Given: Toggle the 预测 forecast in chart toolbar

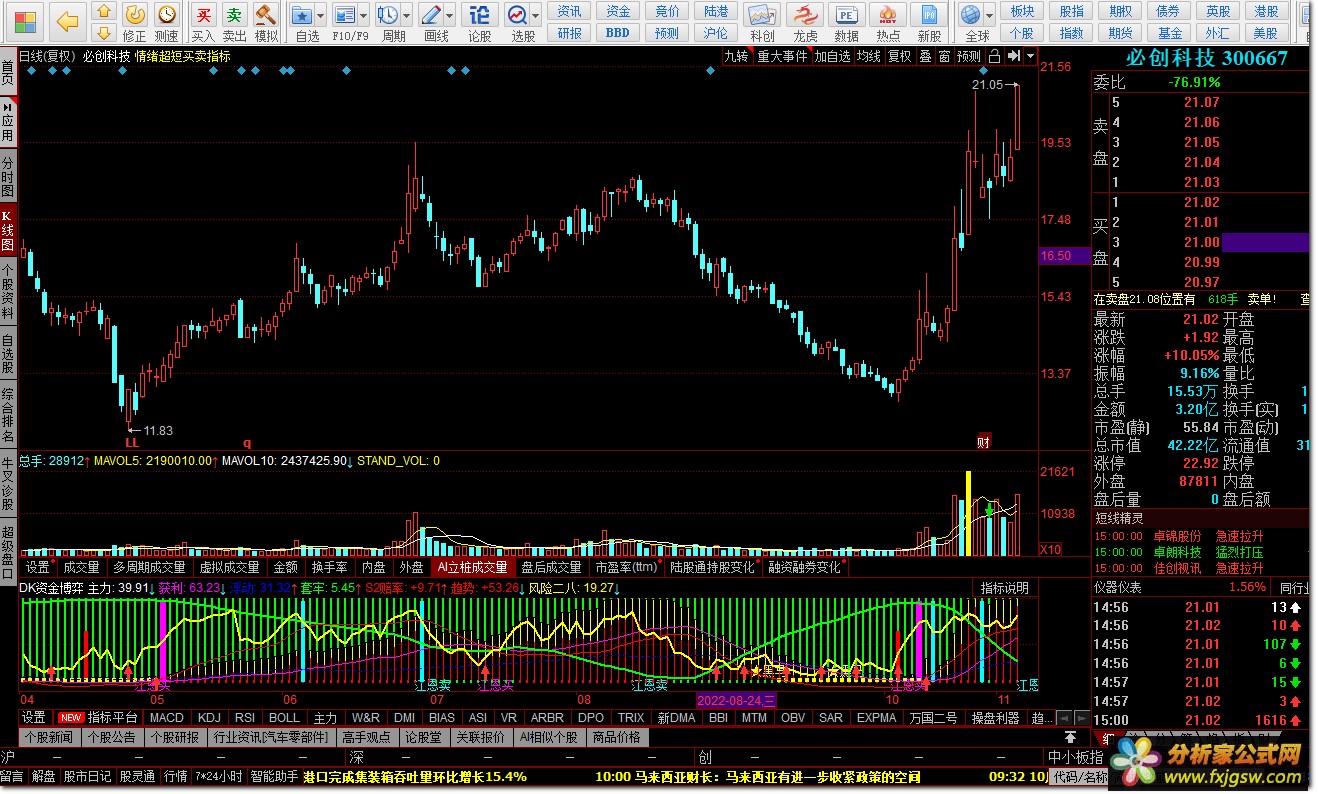Looking at the screenshot, I should click(969, 56).
